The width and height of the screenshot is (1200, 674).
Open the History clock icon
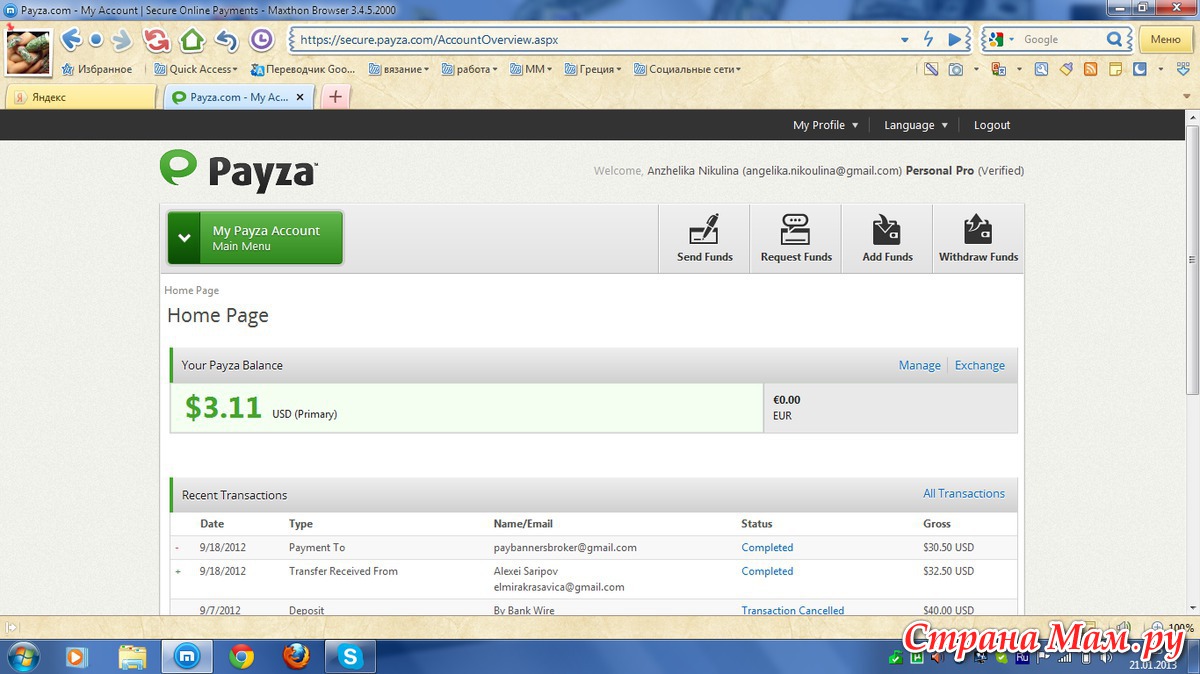261,40
